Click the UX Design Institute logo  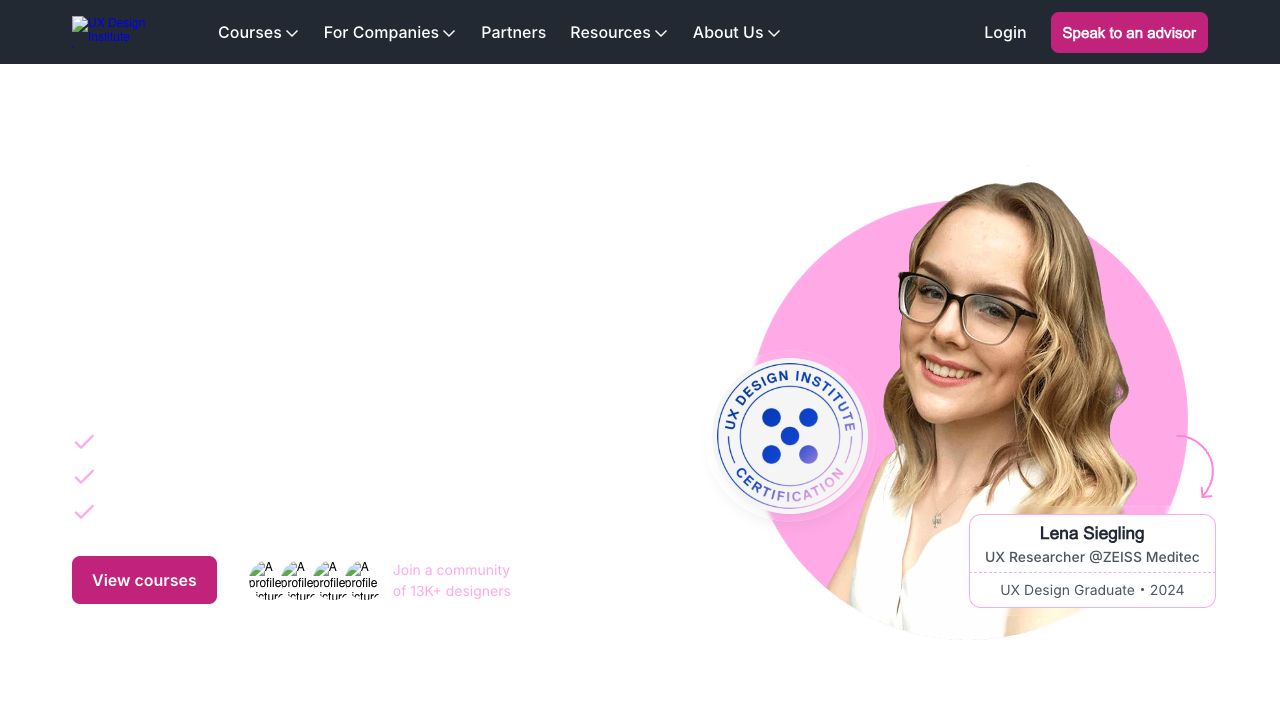(110, 31)
